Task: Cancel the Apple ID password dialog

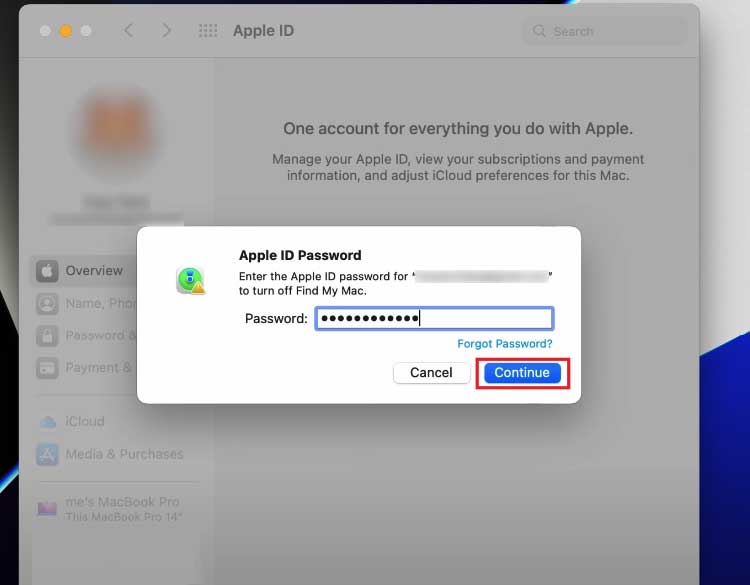Action: (x=431, y=373)
